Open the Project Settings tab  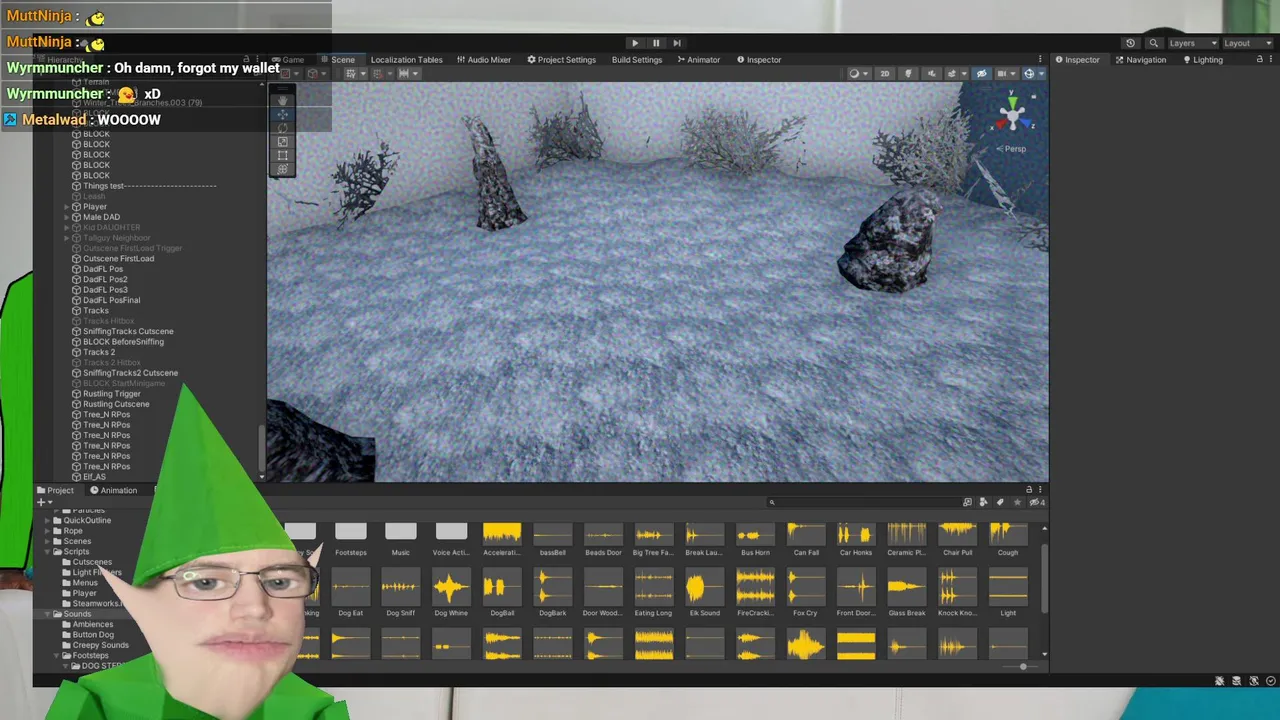[562, 60]
